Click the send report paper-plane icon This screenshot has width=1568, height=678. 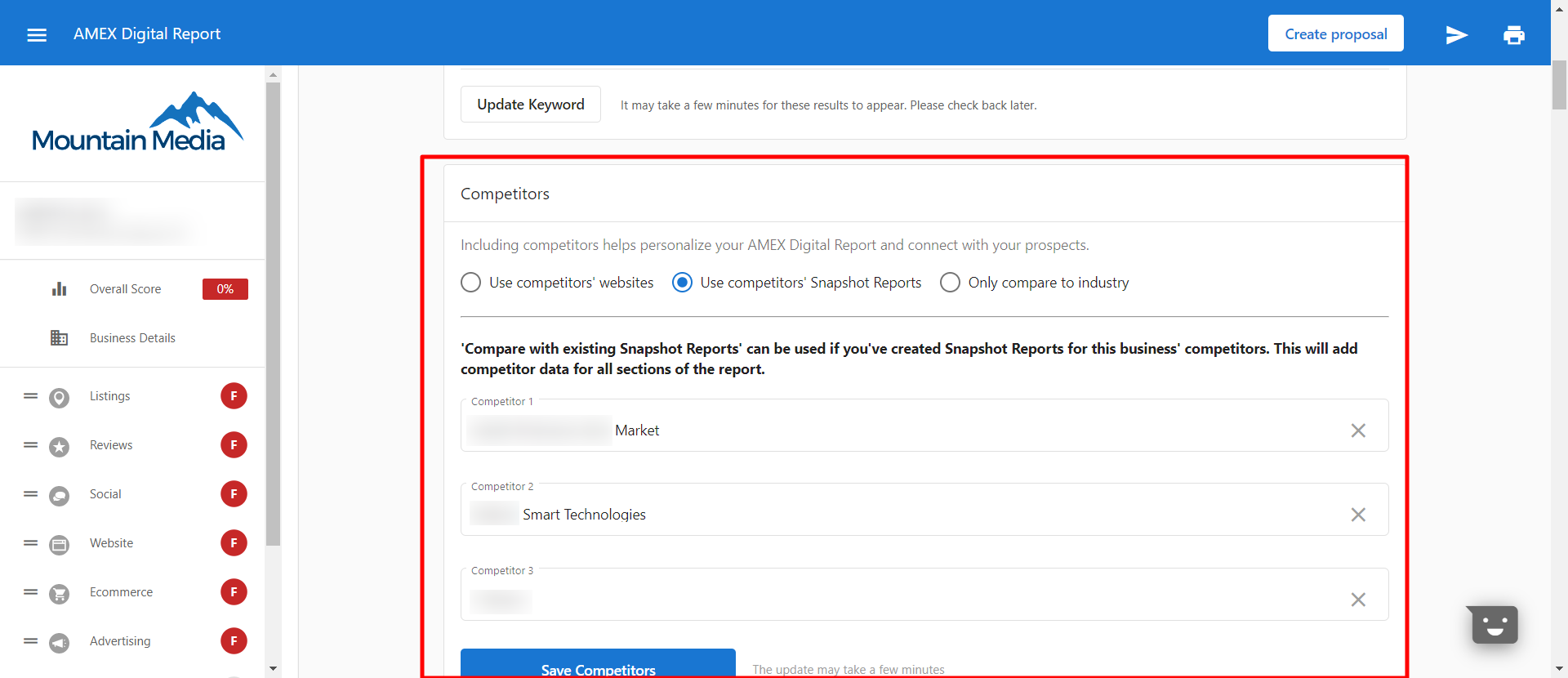click(x=1457, y=34)
